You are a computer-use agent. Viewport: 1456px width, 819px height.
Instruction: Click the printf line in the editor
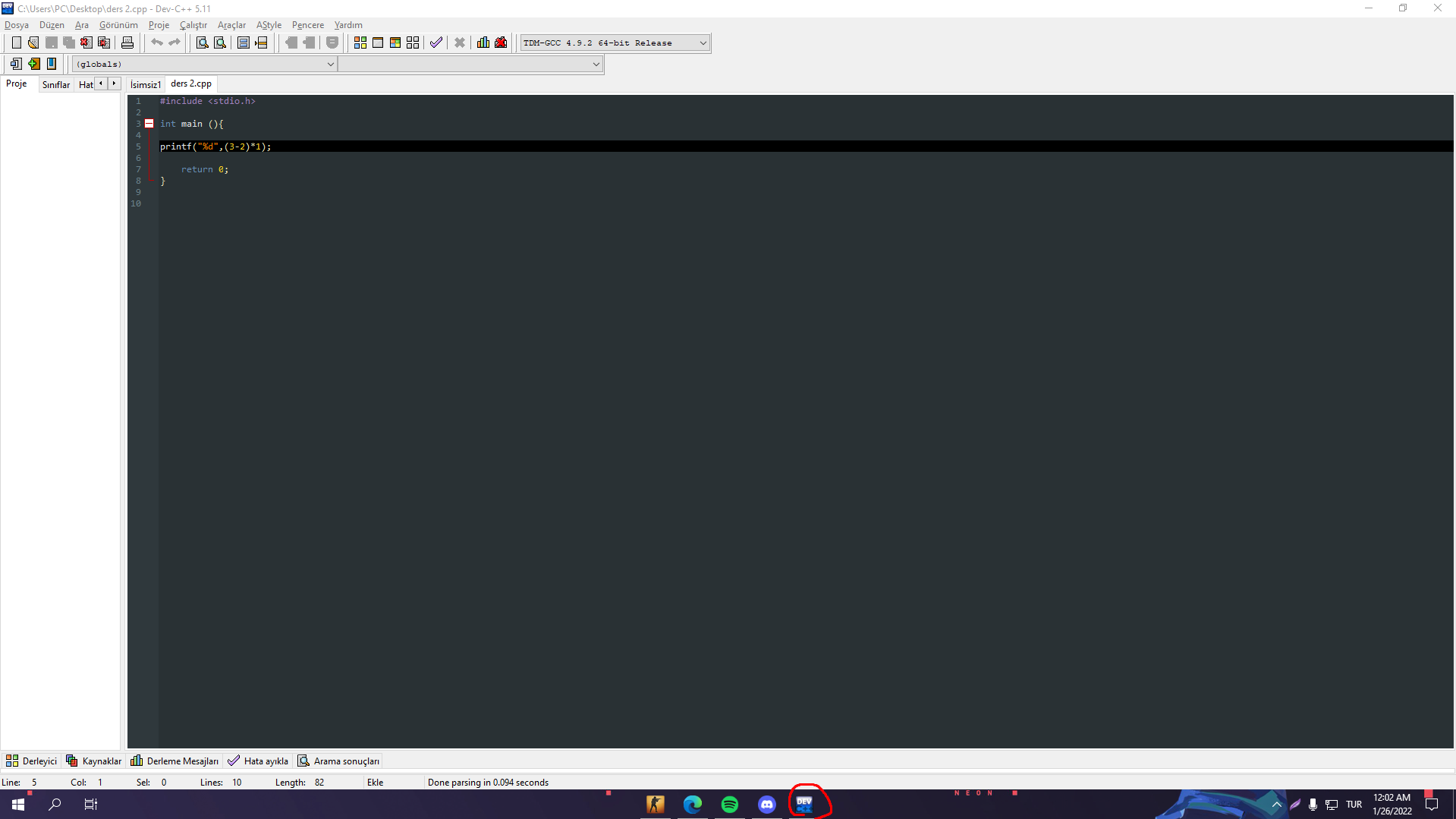215,146
